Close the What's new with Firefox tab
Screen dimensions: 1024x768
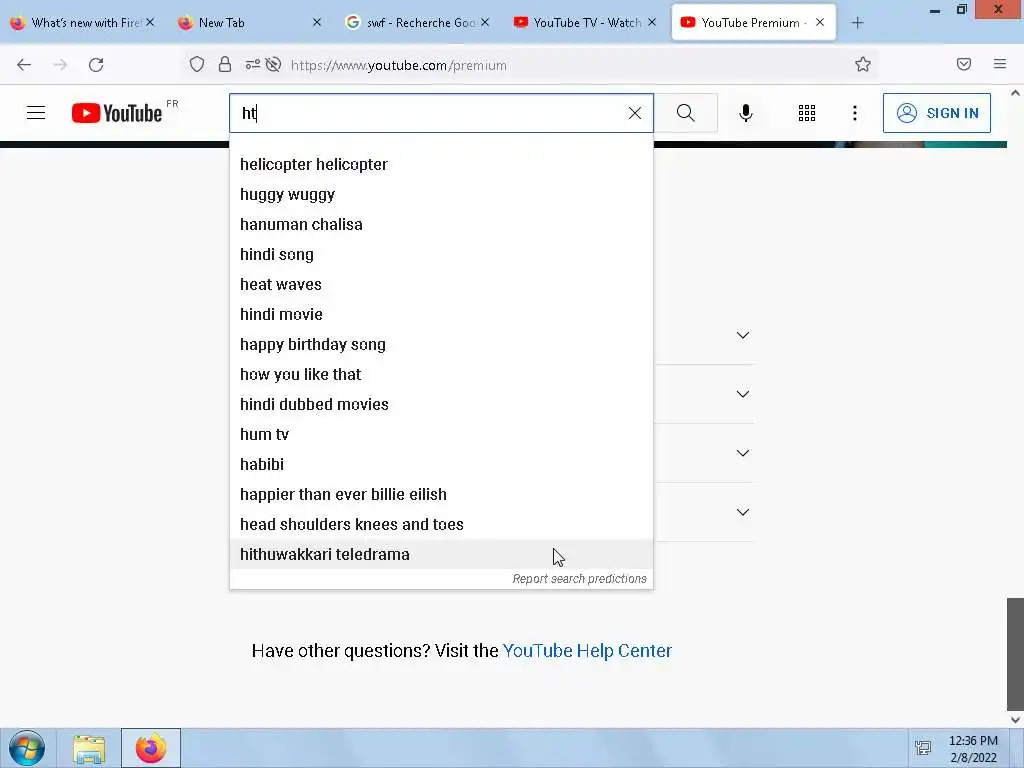point(150,22)
